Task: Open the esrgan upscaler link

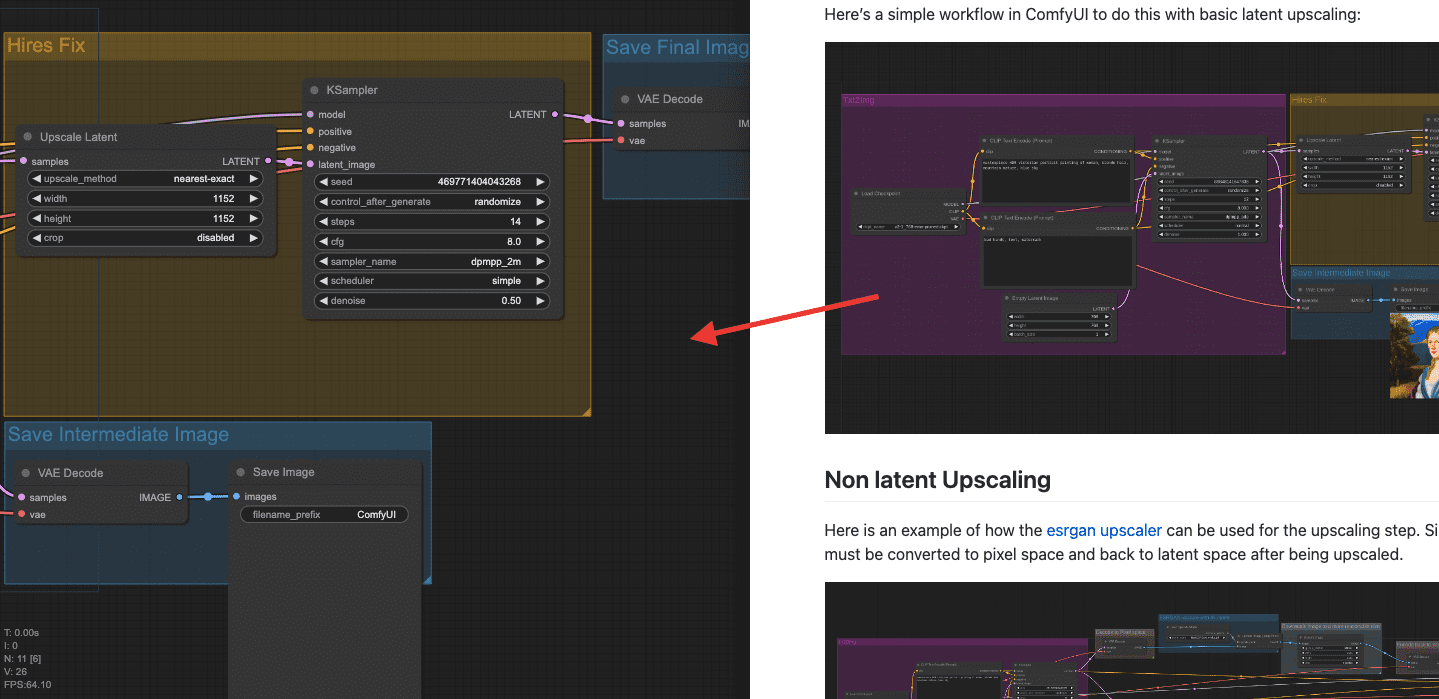Action: pyautogui.click(x=1104, y=530)
